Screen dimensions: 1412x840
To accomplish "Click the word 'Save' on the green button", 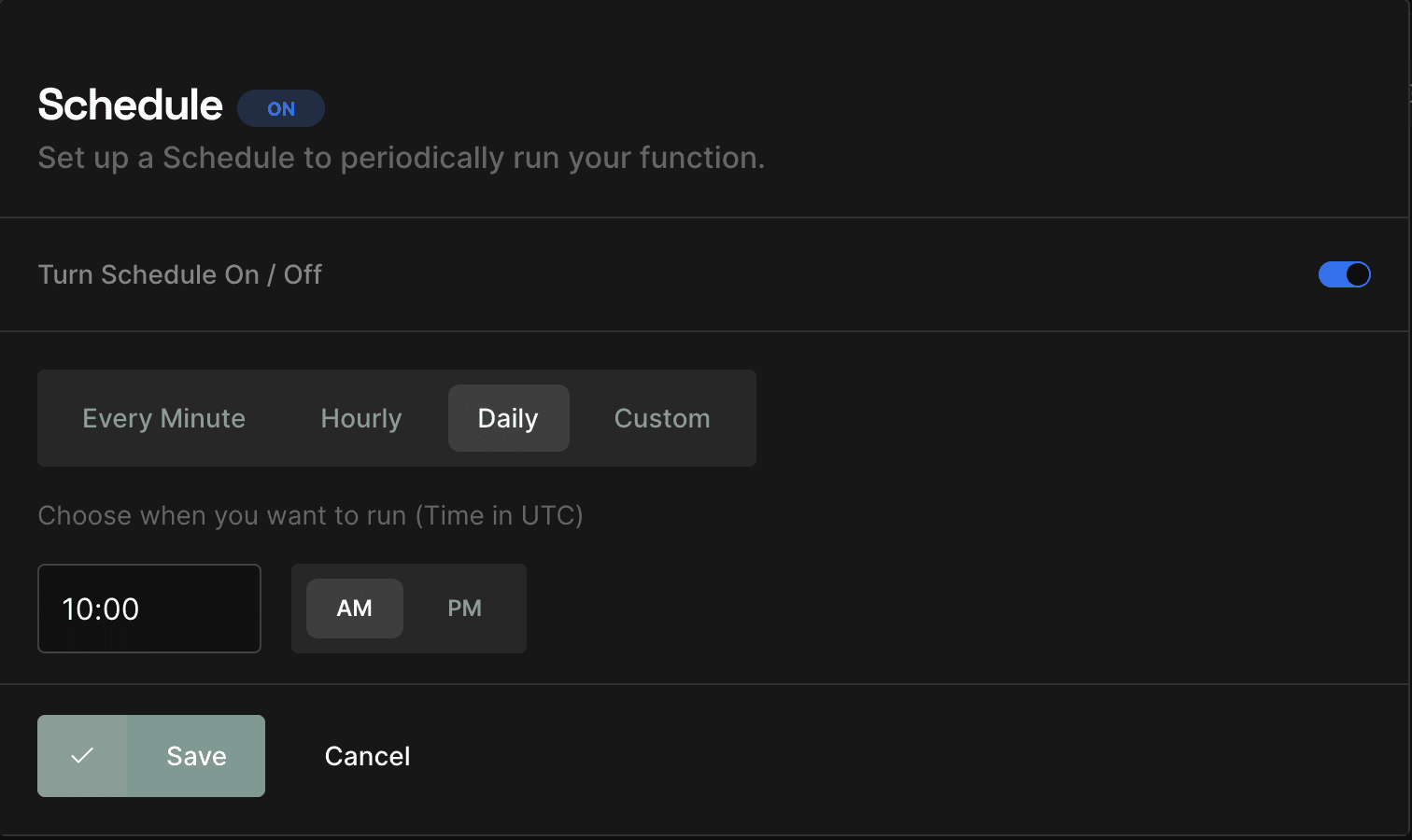I will coord(196,756).
